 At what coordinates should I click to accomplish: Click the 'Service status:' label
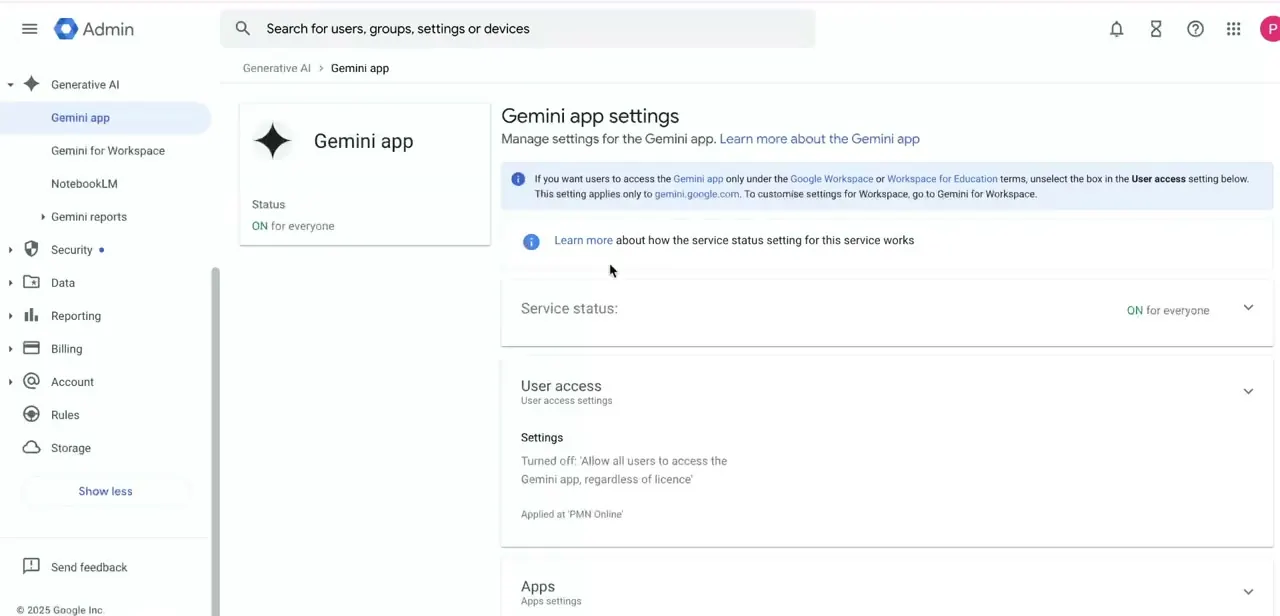pyautogui.click(x=569, y=308)
